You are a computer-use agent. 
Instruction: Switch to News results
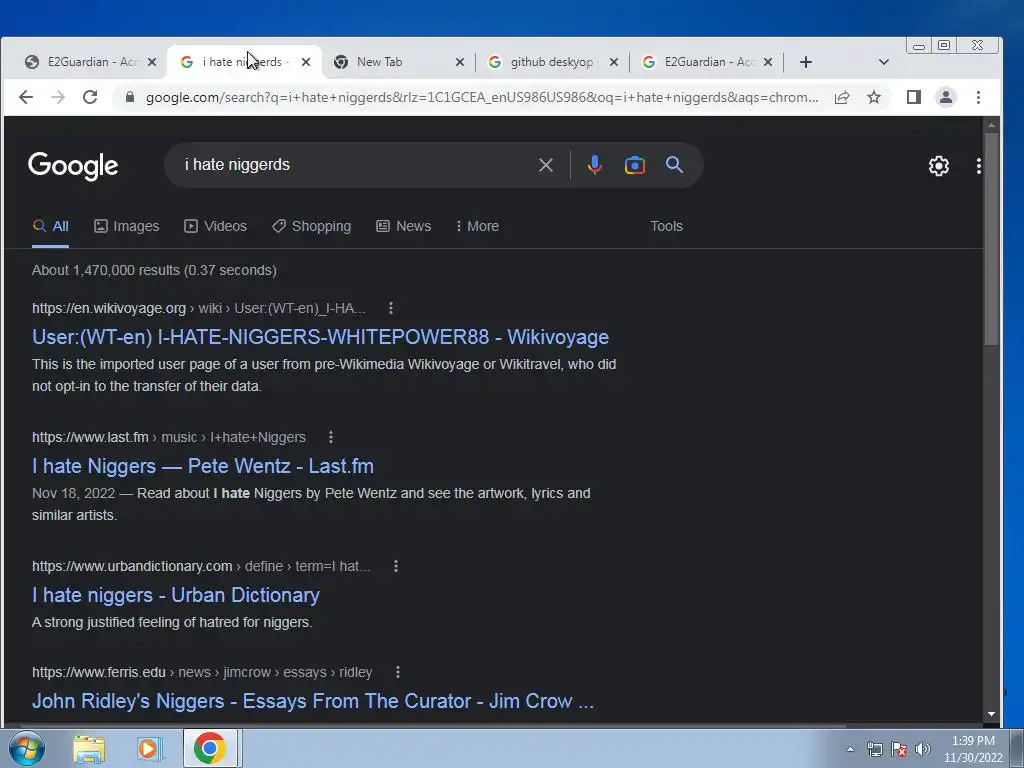pyautogui.click(x=404, y=226)
